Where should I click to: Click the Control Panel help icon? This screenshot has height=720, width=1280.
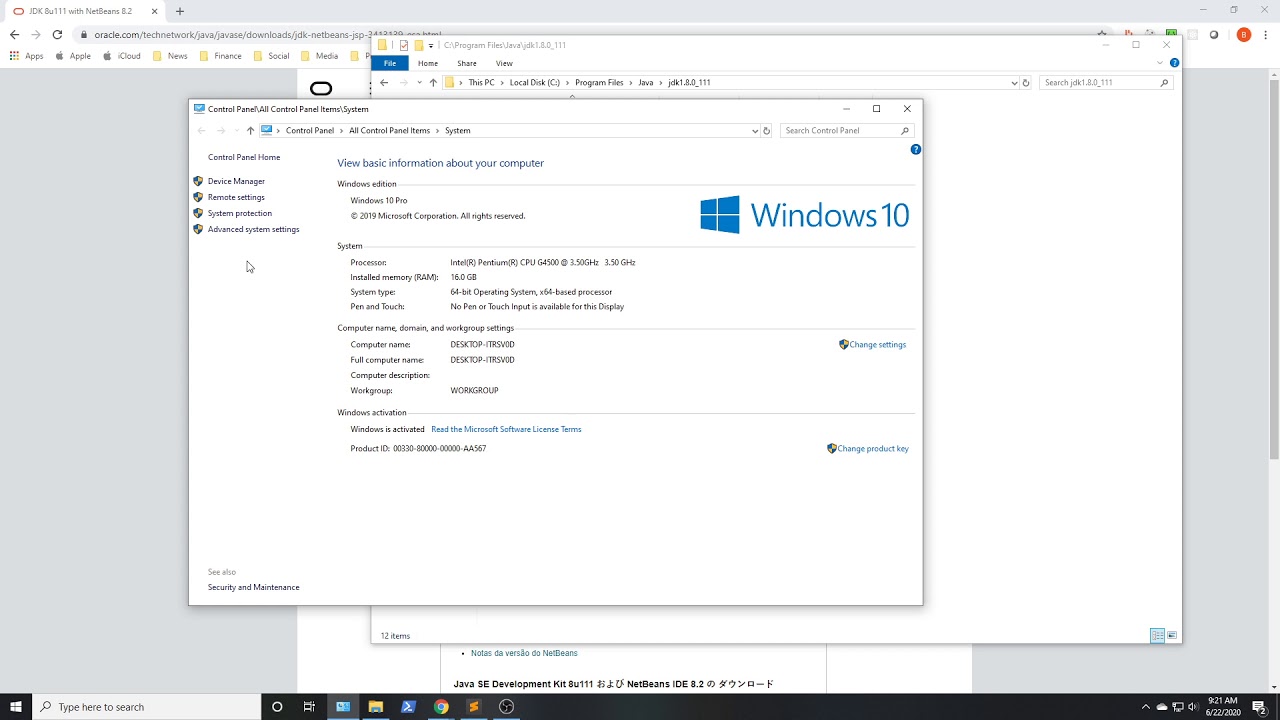pos(915,149)
